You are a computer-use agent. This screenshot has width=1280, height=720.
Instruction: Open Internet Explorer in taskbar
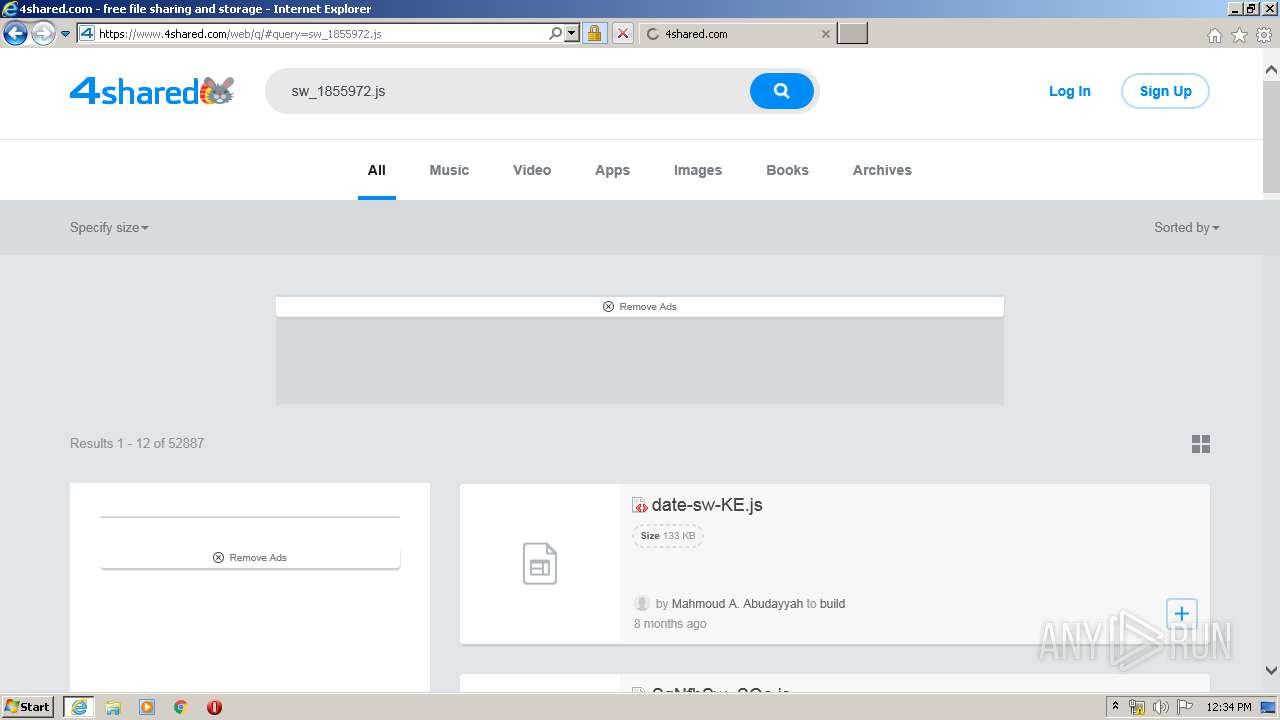(78, 707)
